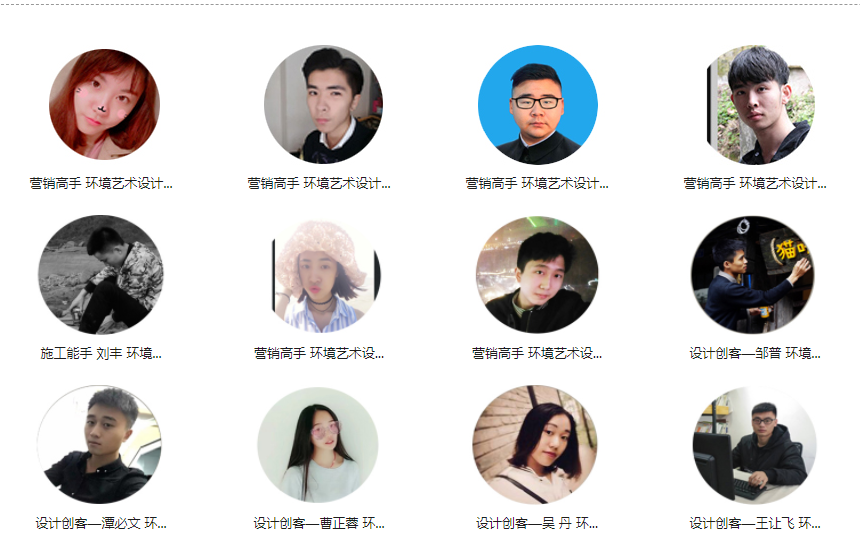Image resolution: width=860 pixels, height=543 pixels.
Task: Open the 设计创客—邹普 caption link
Action: (x=755, y=353)
